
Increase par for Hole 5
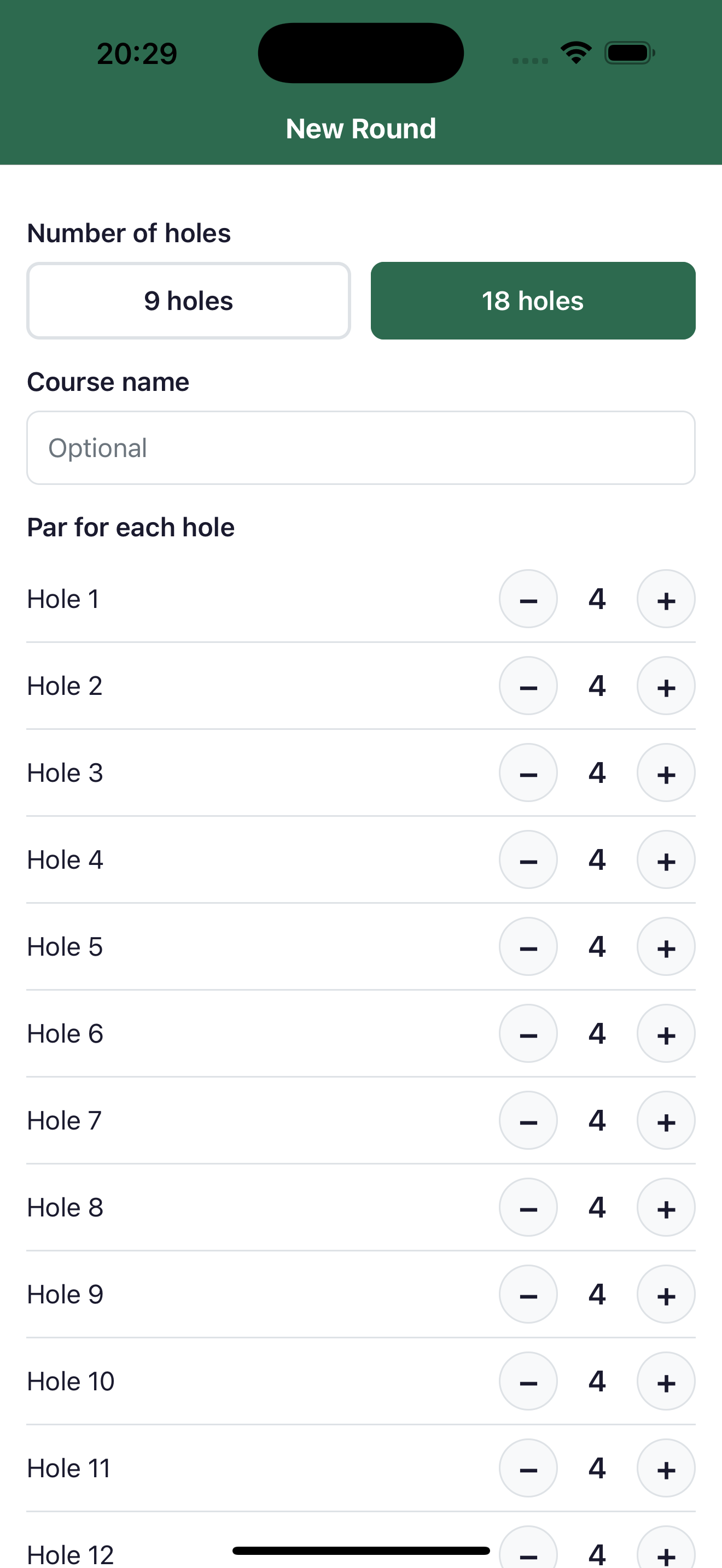pyautogui.click(x=665, y=946)
